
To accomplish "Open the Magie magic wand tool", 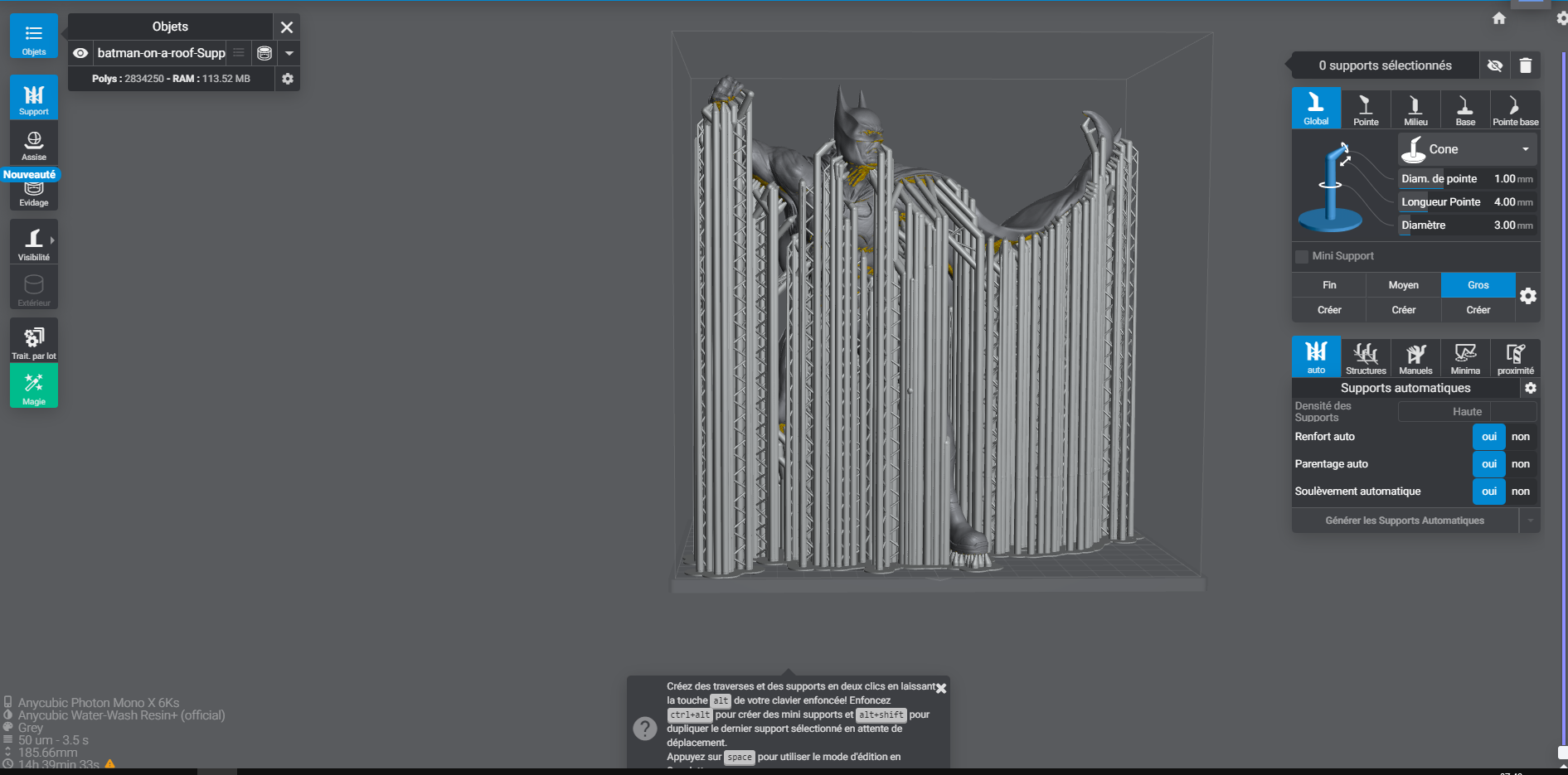I will click(x=34, y=386).
